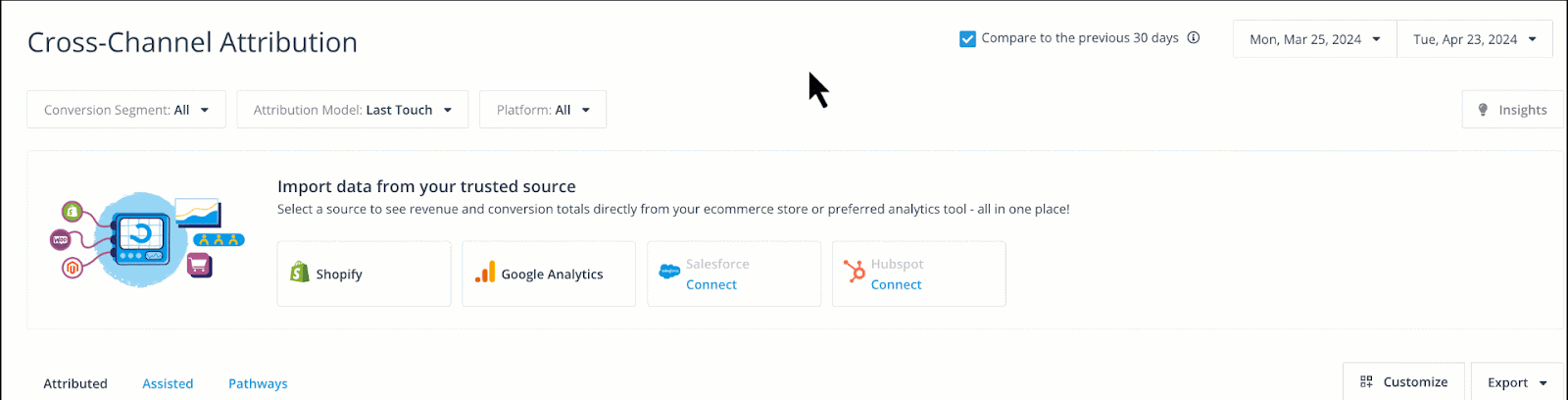Screen dimensions: 1568x400
Task: Click the Salesforce Connect link
Action: click(x=711, y=284)
